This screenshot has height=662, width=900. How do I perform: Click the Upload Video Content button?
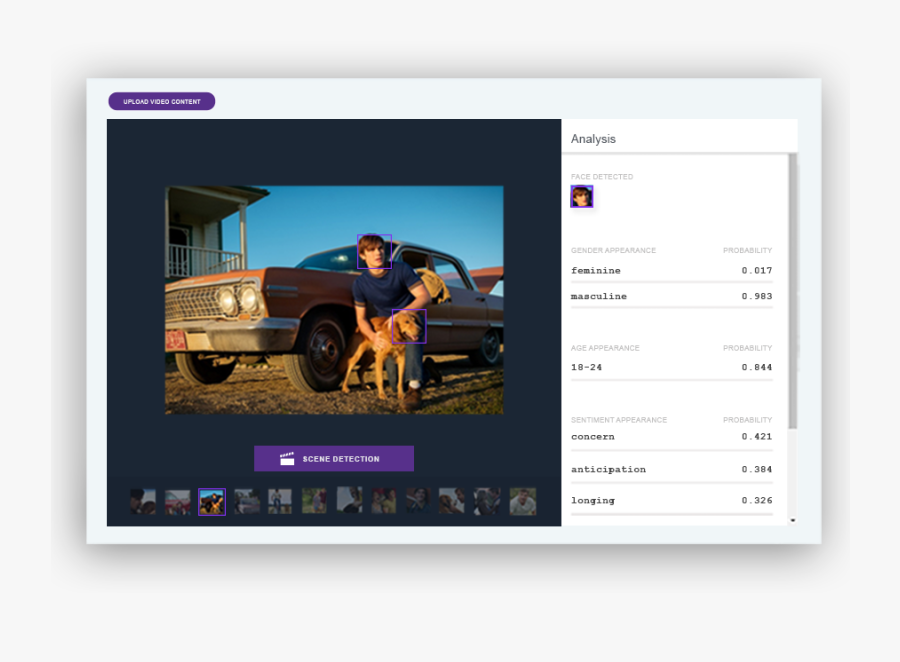point(161,101)
